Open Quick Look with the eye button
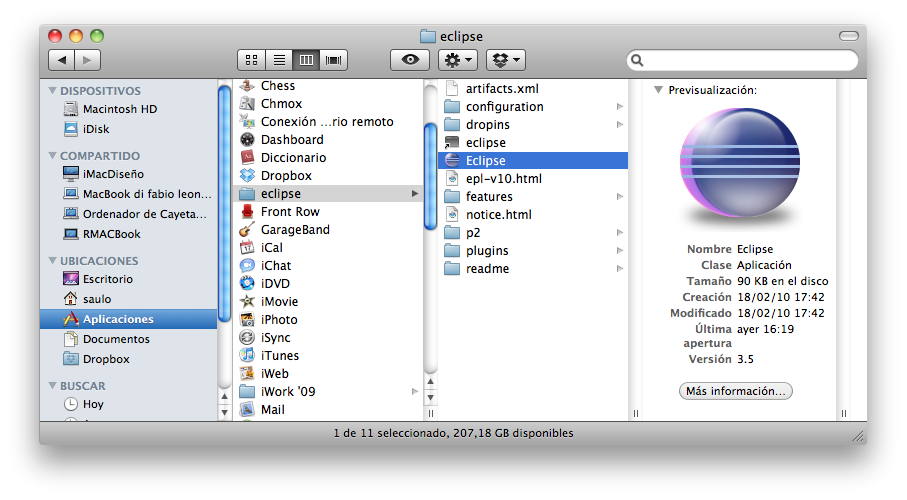907x500 pixels. (x=410, y=60)
